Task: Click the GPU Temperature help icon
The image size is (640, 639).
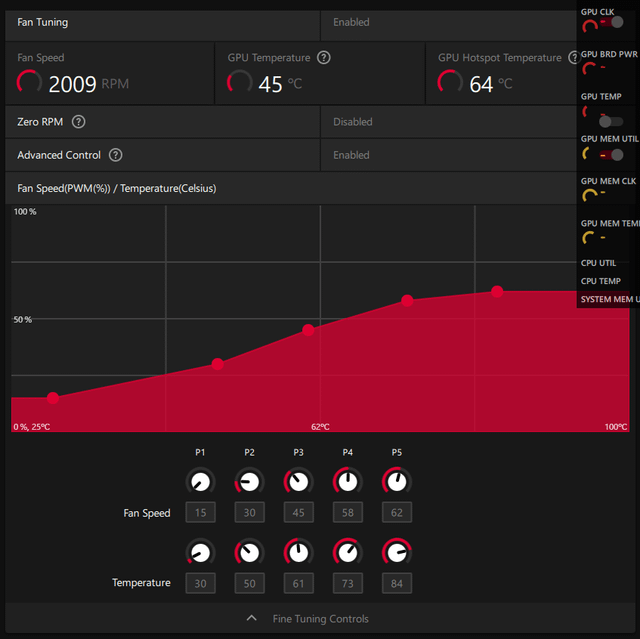Action: coord(324,58)
